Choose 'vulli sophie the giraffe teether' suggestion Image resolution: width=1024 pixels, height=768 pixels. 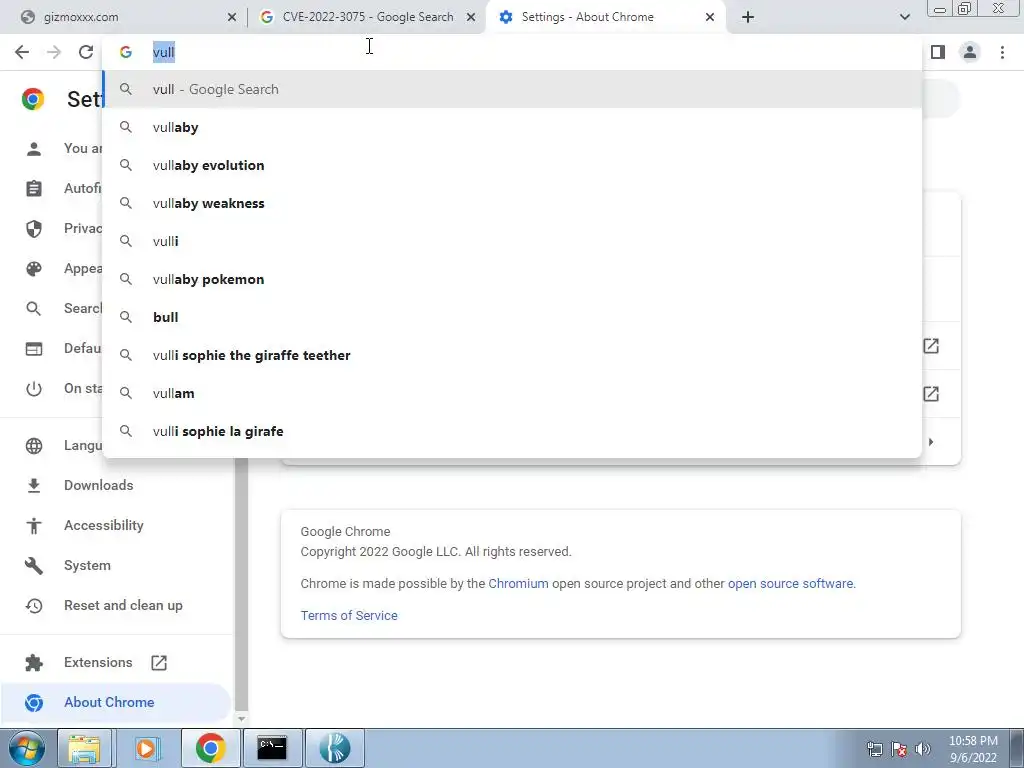[x=513, y=355]
